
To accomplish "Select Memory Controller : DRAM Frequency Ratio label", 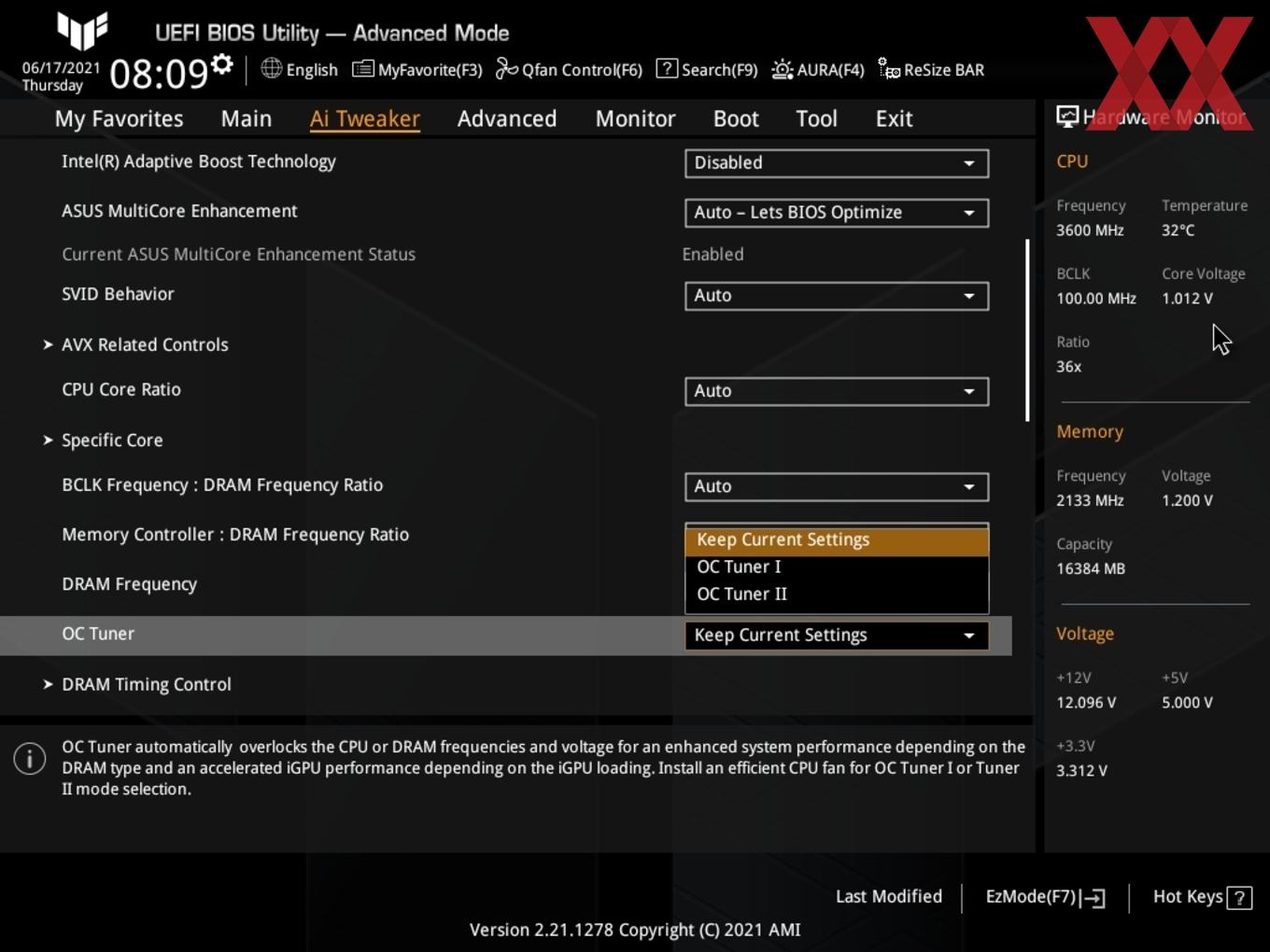I will (235, 534).
